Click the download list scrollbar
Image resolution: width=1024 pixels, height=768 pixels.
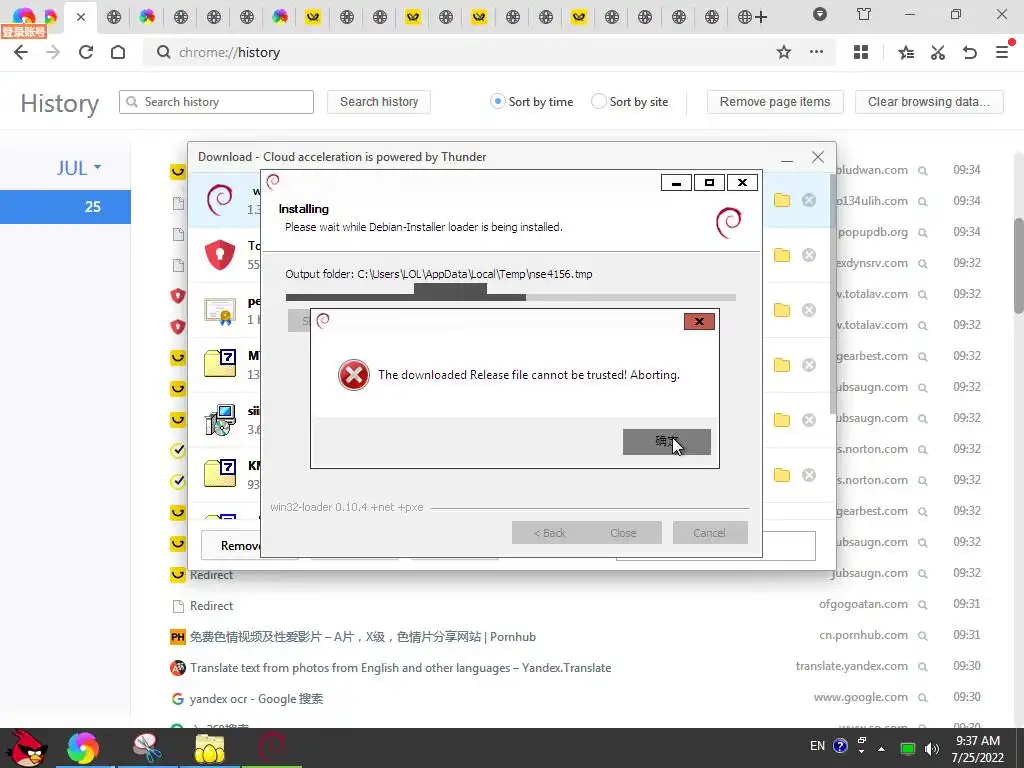(x=832, y=294)
